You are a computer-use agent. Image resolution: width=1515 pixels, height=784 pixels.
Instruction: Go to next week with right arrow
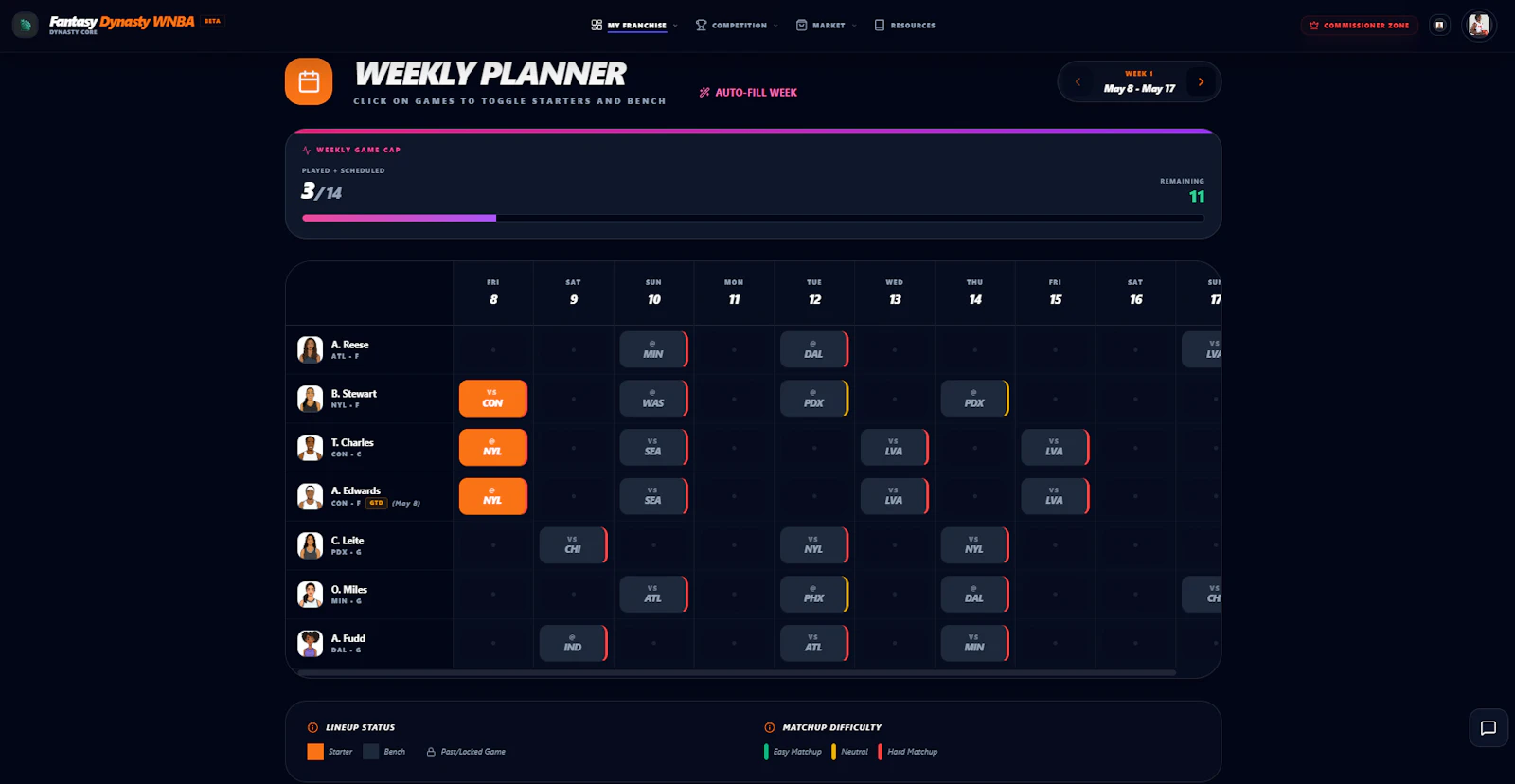pos(1201,82)
